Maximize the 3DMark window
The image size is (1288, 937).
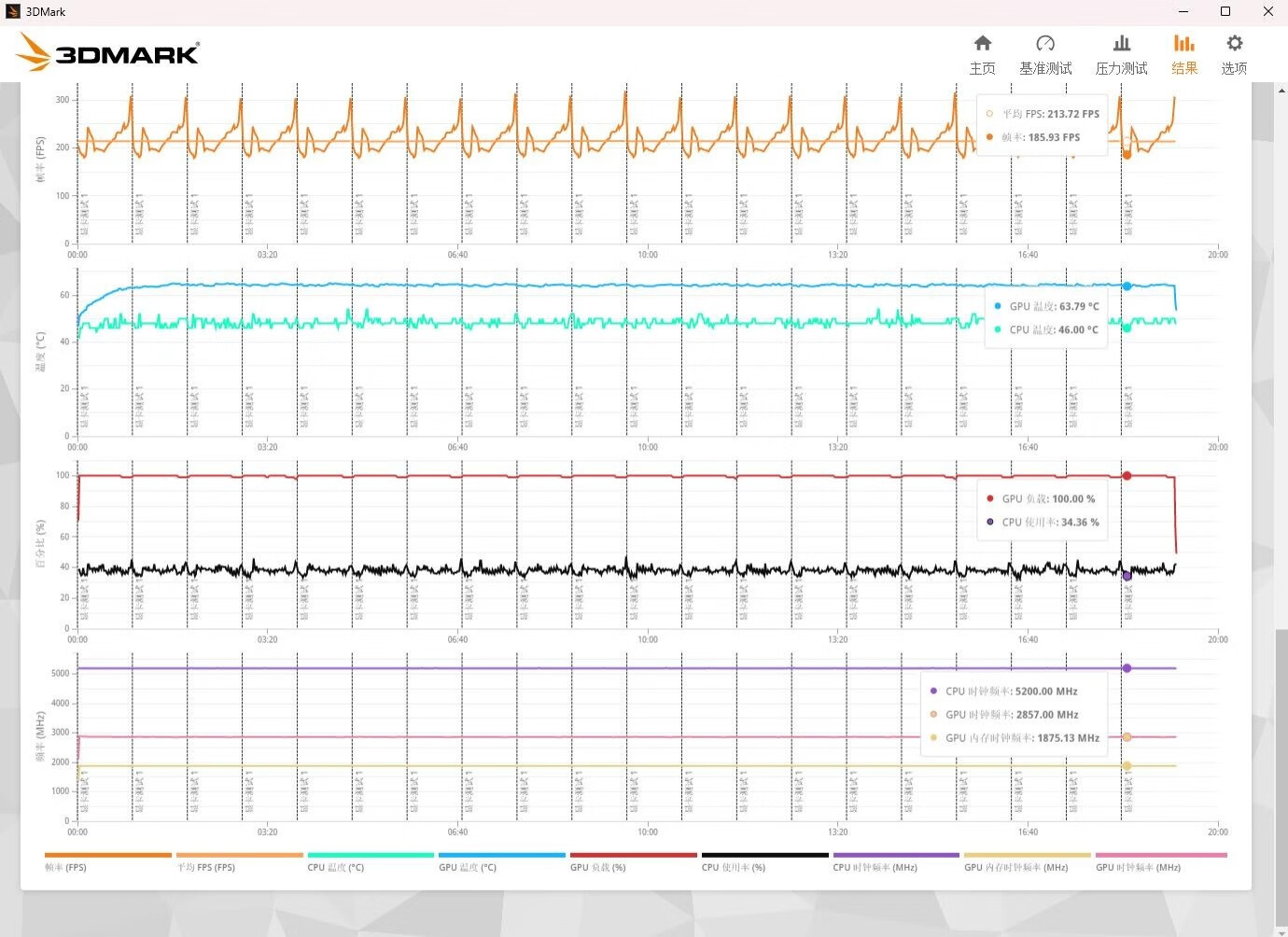(1225, 11)
